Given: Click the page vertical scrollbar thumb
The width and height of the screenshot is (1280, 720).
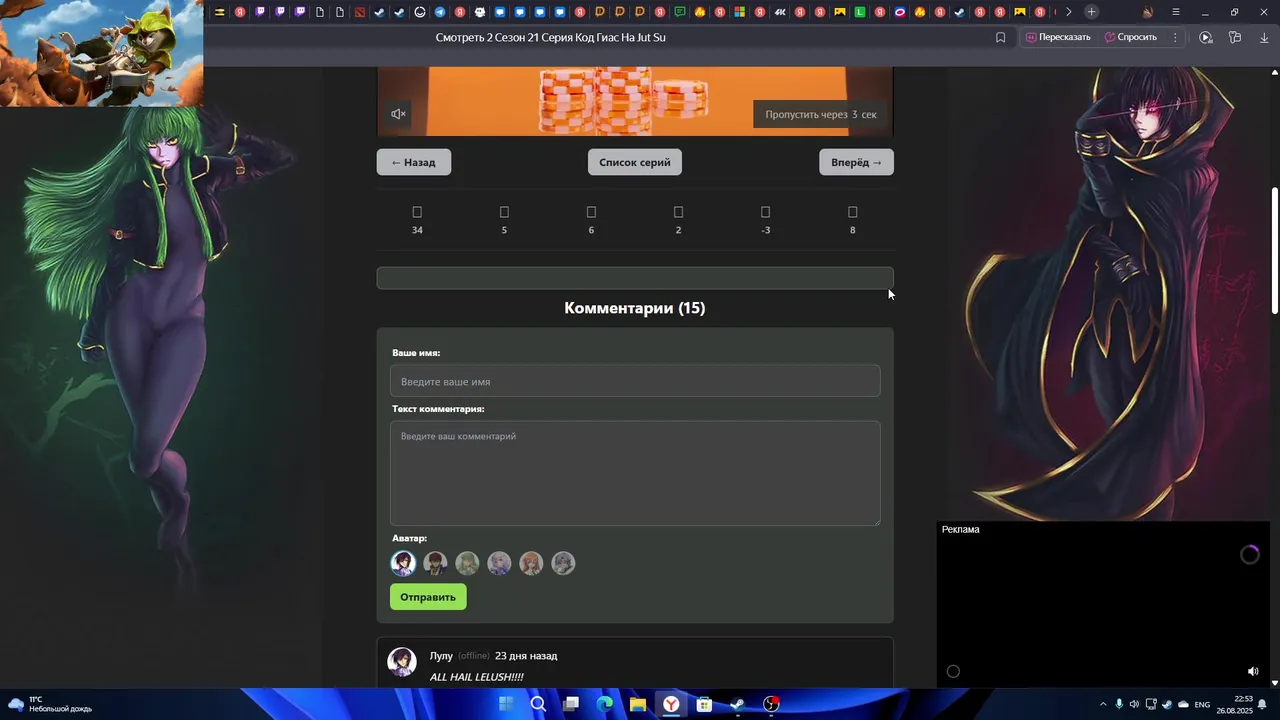Looking at the screenshot, I should 1274,251.
